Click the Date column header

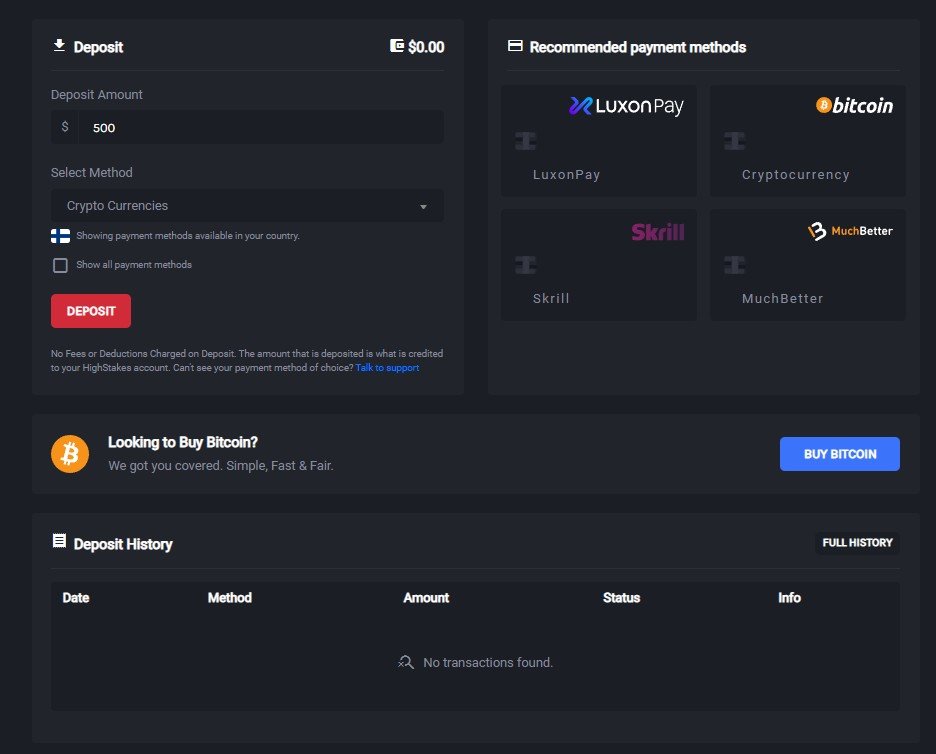click(76, 598)
